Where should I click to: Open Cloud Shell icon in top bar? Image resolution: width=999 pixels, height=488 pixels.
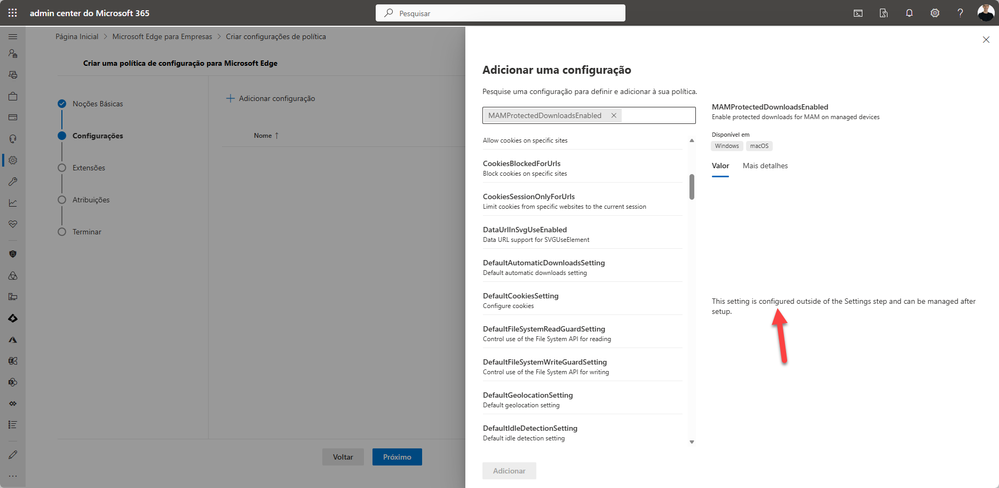(858, 13)
